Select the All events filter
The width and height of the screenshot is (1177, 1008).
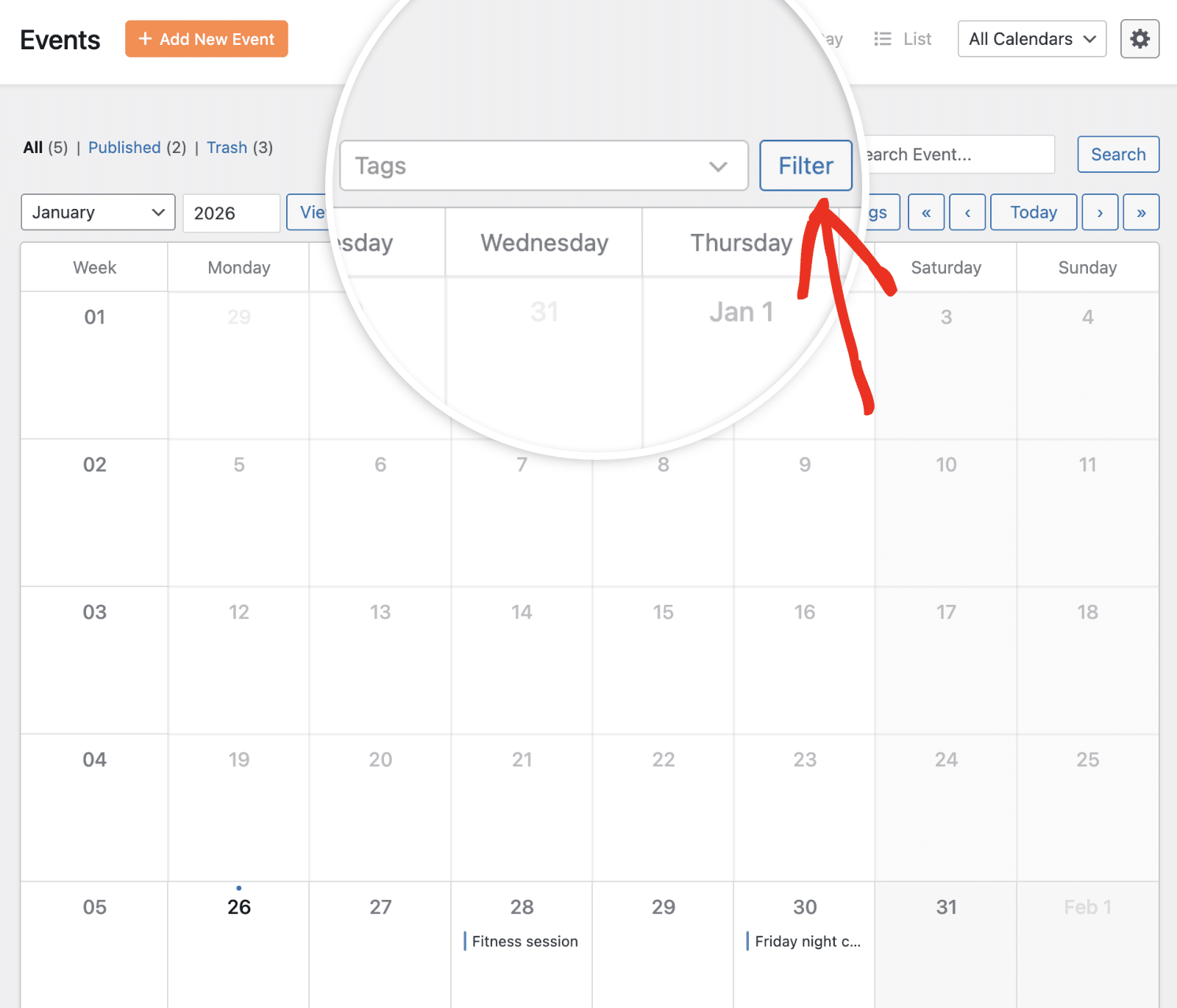click(32, 147)
